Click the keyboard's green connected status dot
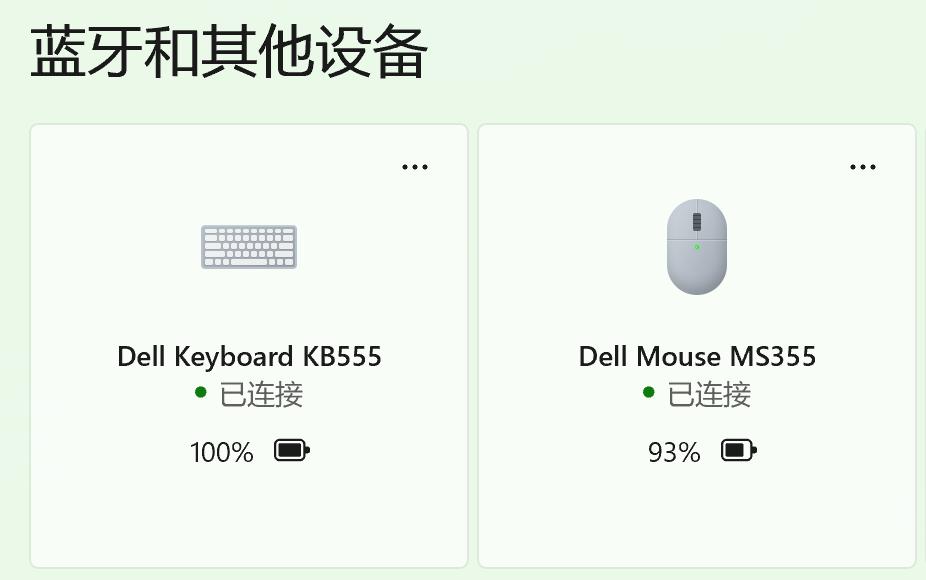Viewport: 926px width, 580px height. point(201,392)
